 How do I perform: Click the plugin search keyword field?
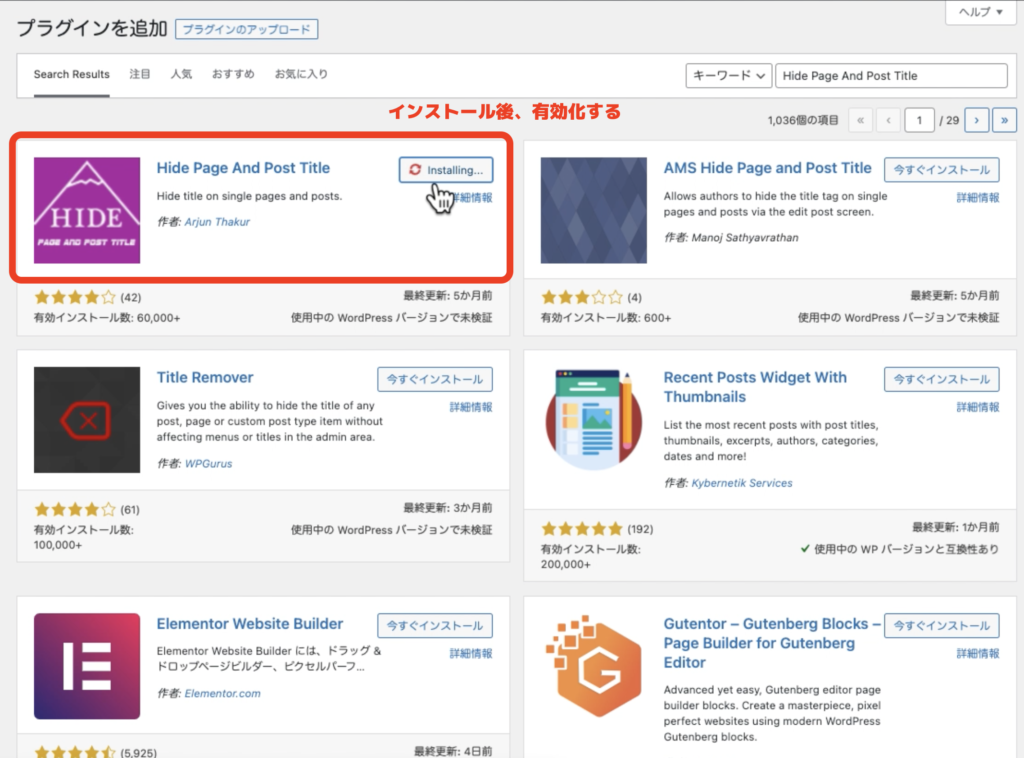[x=891, y=76]
